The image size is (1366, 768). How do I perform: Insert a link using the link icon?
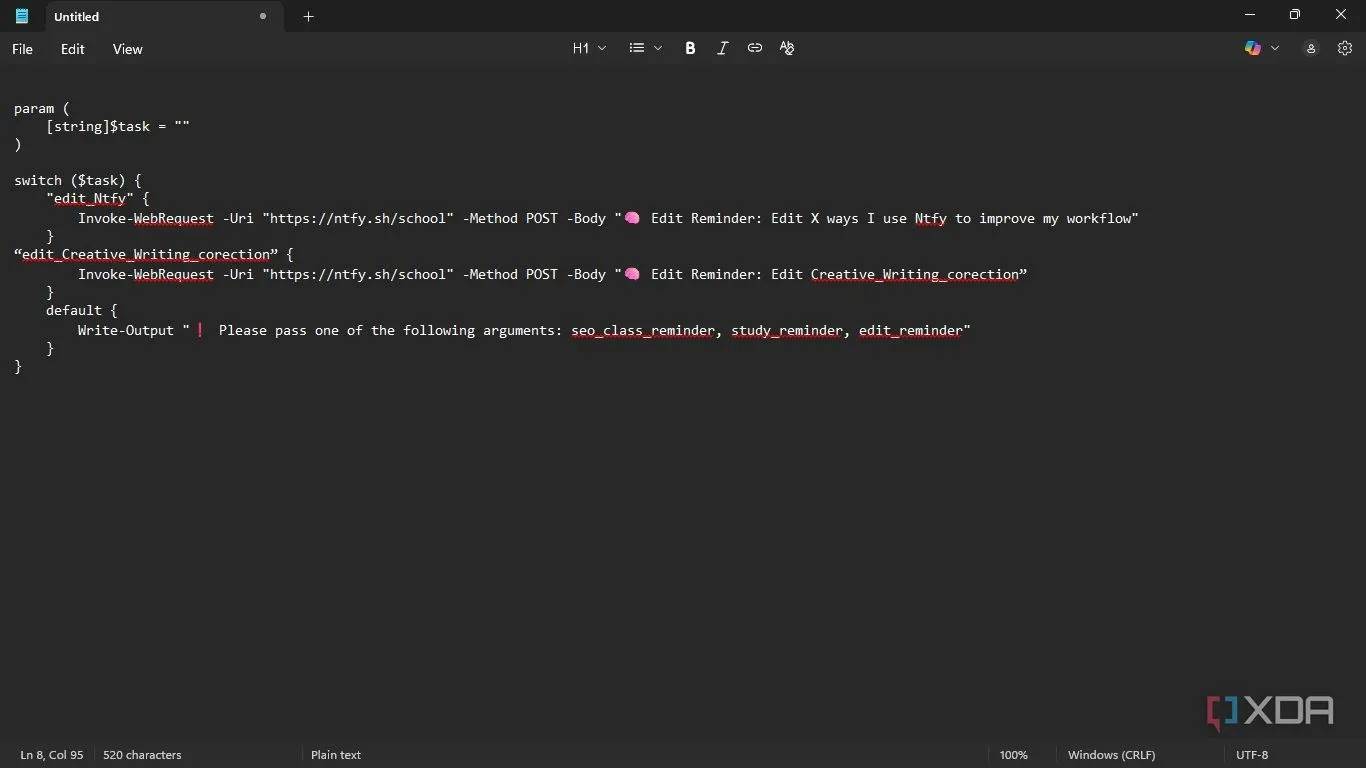[x=755, y=48]
